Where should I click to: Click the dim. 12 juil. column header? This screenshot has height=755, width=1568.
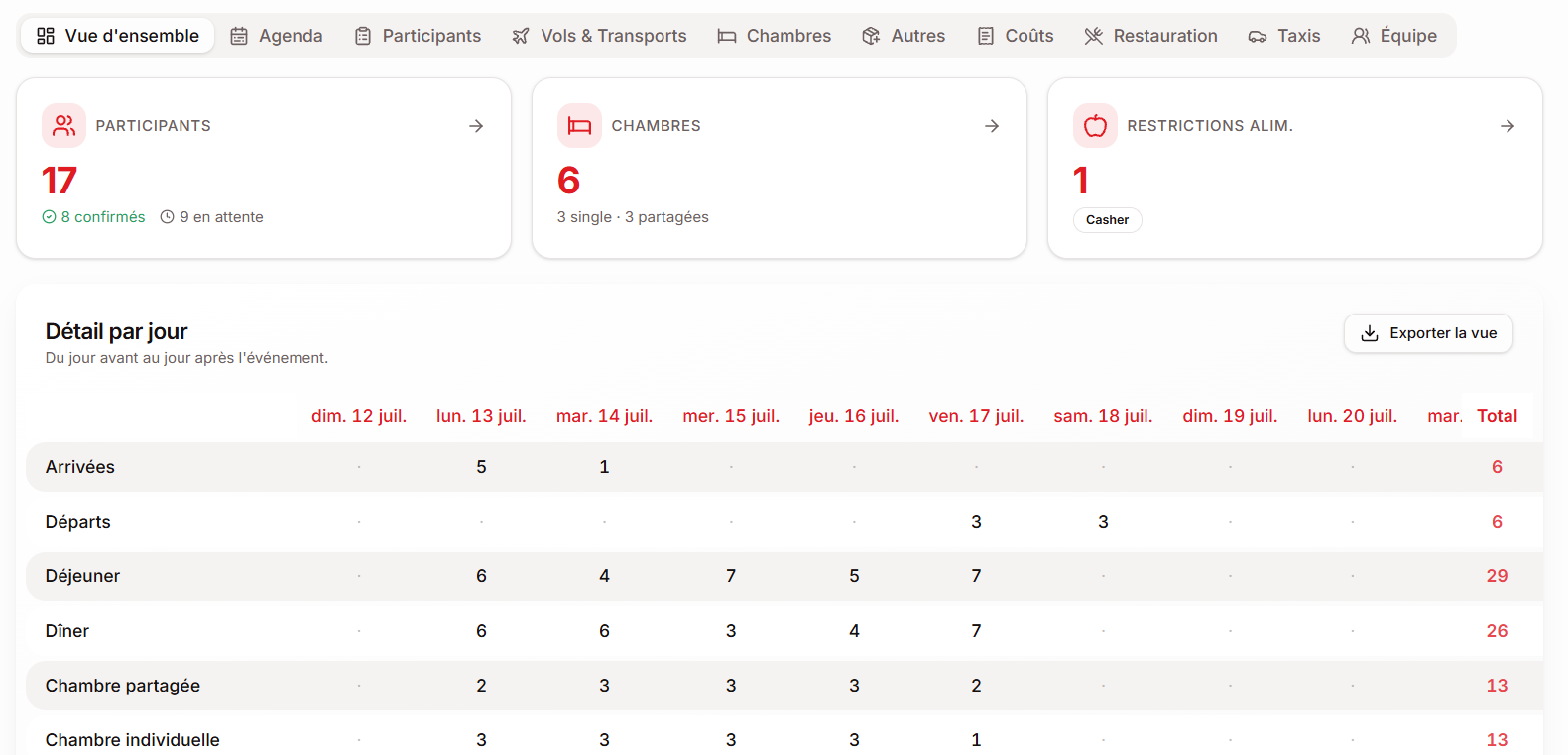[359, 416]
